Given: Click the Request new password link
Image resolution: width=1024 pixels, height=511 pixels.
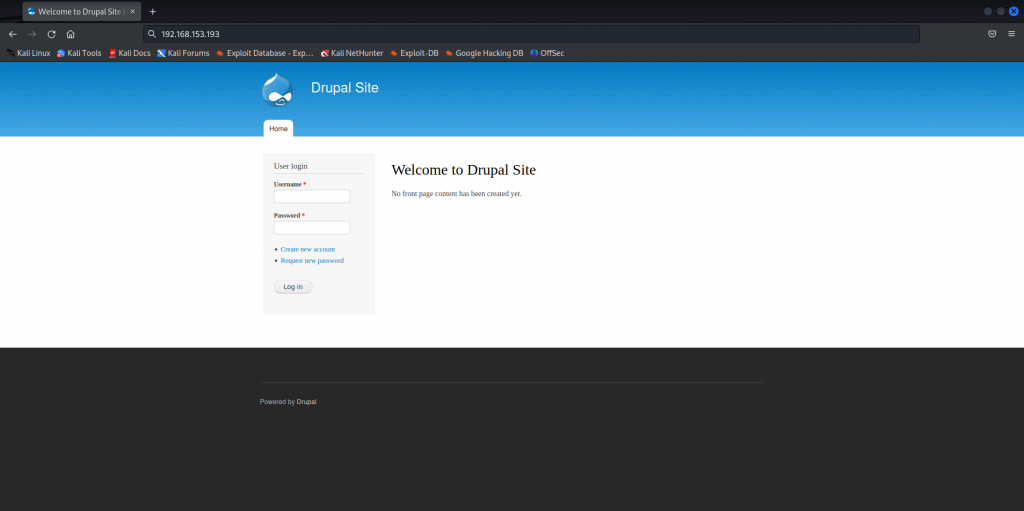Looking at the screenshot, I should tap(312, 261).
